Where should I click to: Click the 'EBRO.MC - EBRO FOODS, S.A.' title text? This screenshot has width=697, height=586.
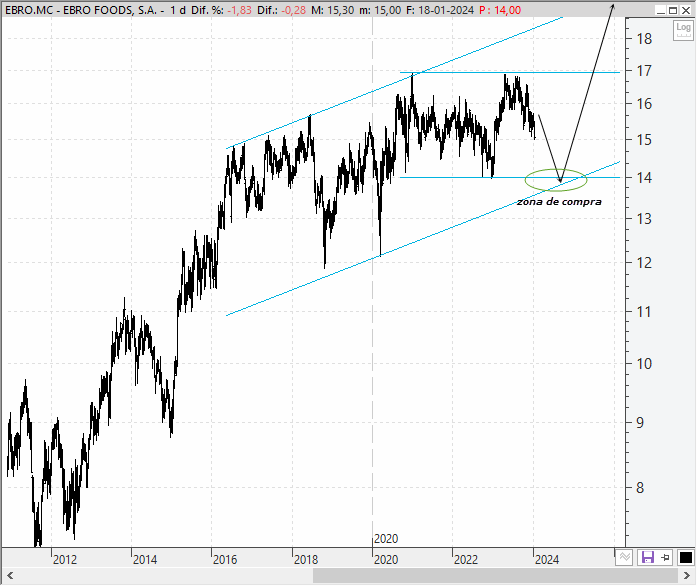(81, 10)
